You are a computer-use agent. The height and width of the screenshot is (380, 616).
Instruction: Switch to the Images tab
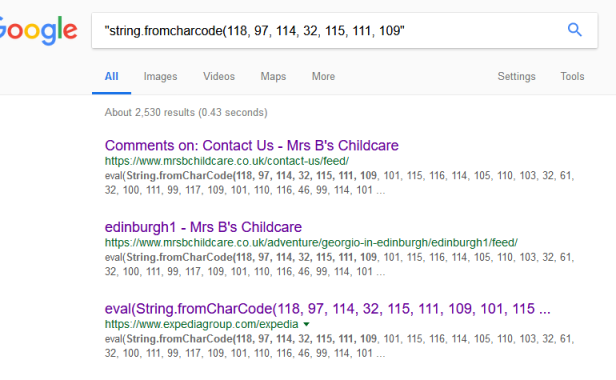160,77
